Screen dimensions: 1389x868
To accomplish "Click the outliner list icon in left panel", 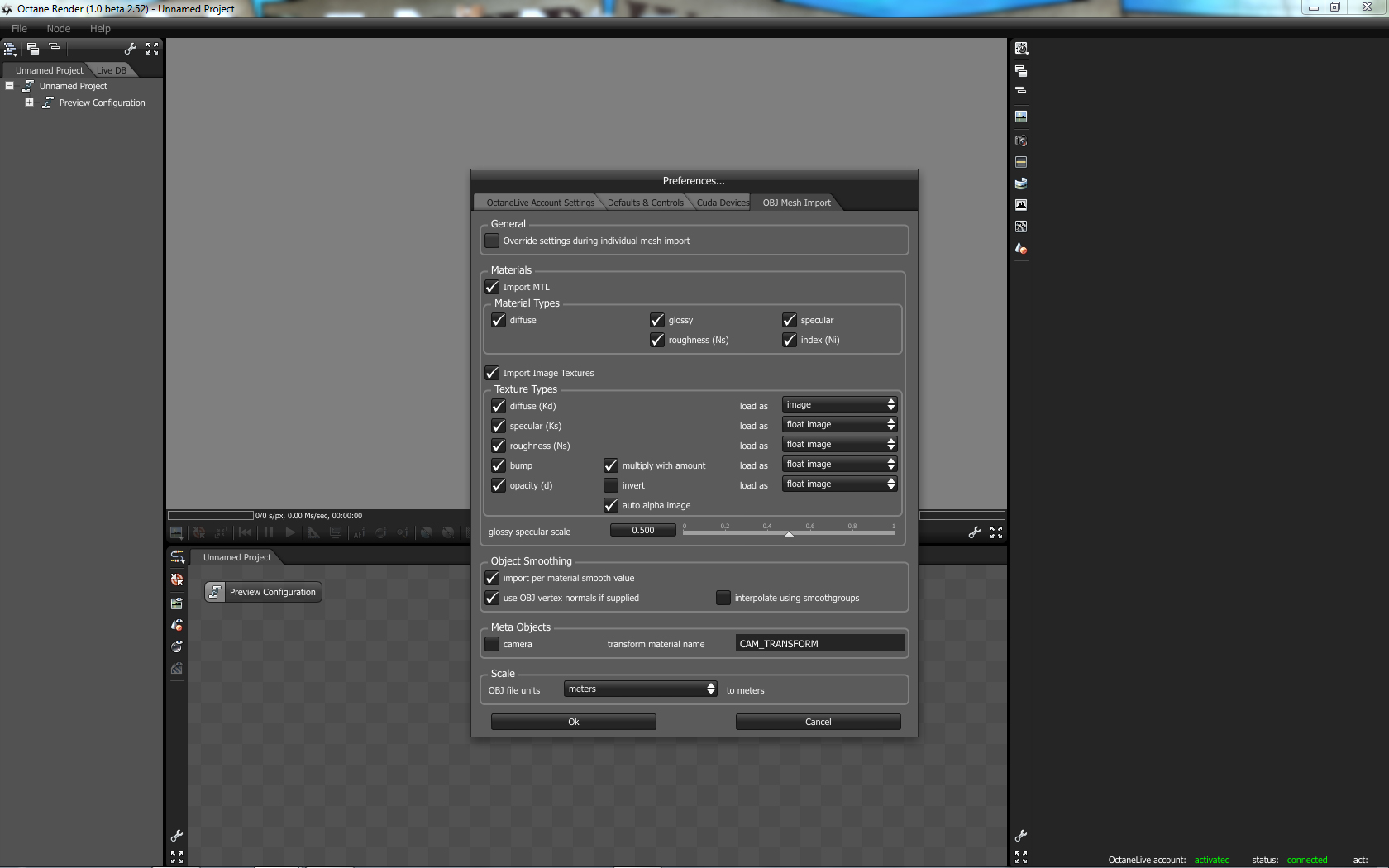I will pos(10,49).
